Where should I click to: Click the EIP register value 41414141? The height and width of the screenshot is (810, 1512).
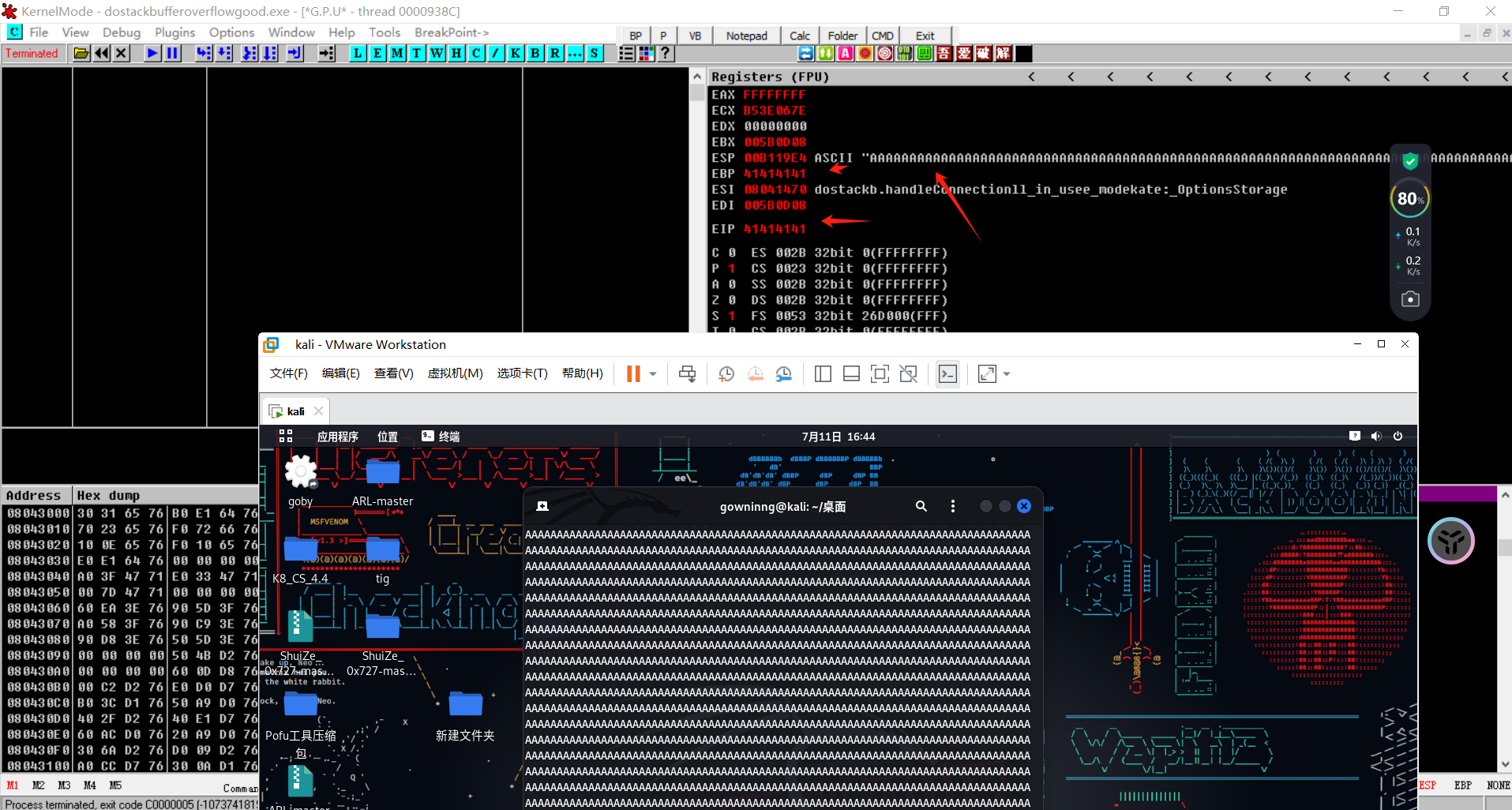coord(774,229)
